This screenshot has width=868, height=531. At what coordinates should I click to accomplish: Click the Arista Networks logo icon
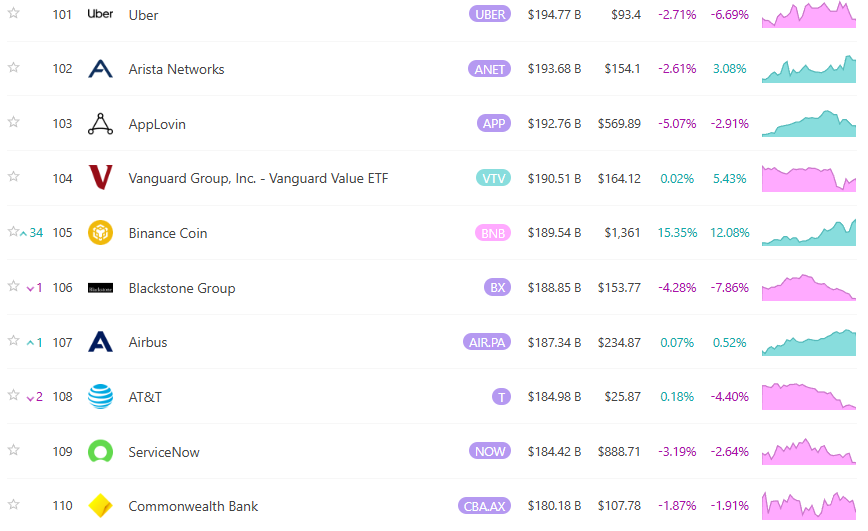[100, 69]
